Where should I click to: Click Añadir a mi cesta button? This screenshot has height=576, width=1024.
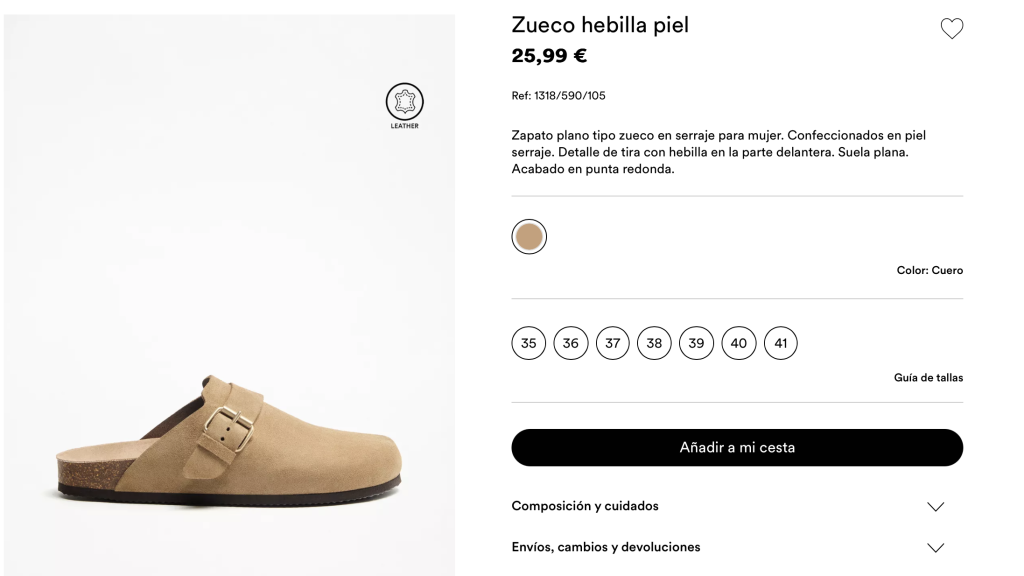(737, 447)
